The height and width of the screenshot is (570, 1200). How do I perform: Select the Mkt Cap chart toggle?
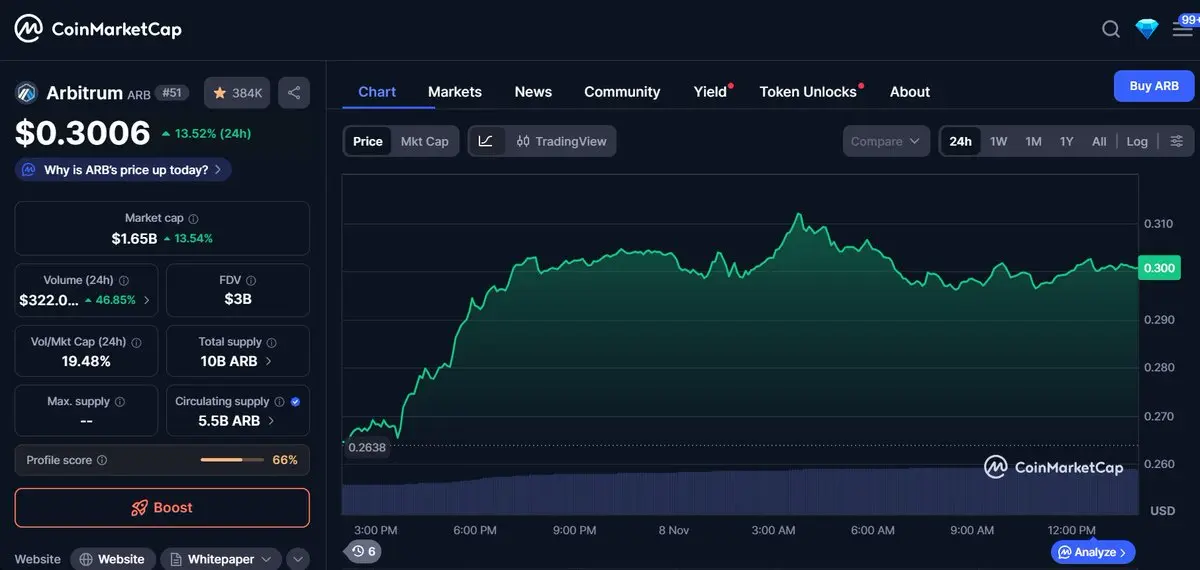point(425,141)
